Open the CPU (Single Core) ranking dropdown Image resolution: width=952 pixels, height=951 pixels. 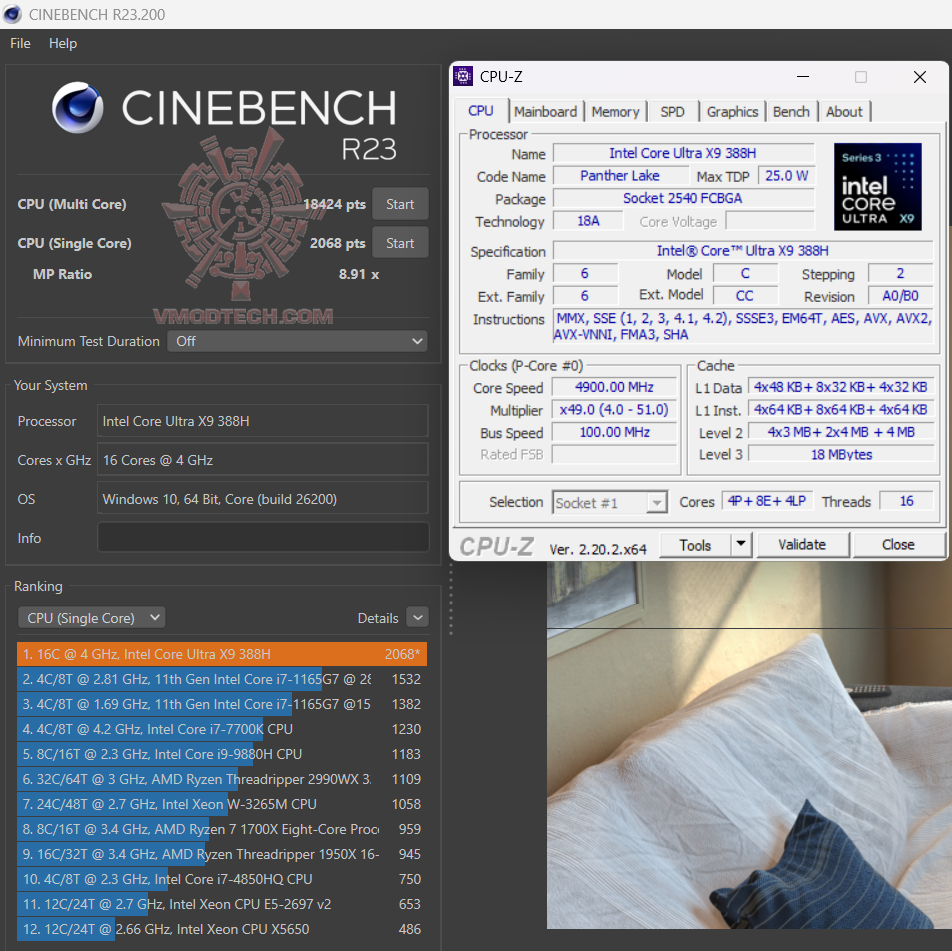point(92,618)
